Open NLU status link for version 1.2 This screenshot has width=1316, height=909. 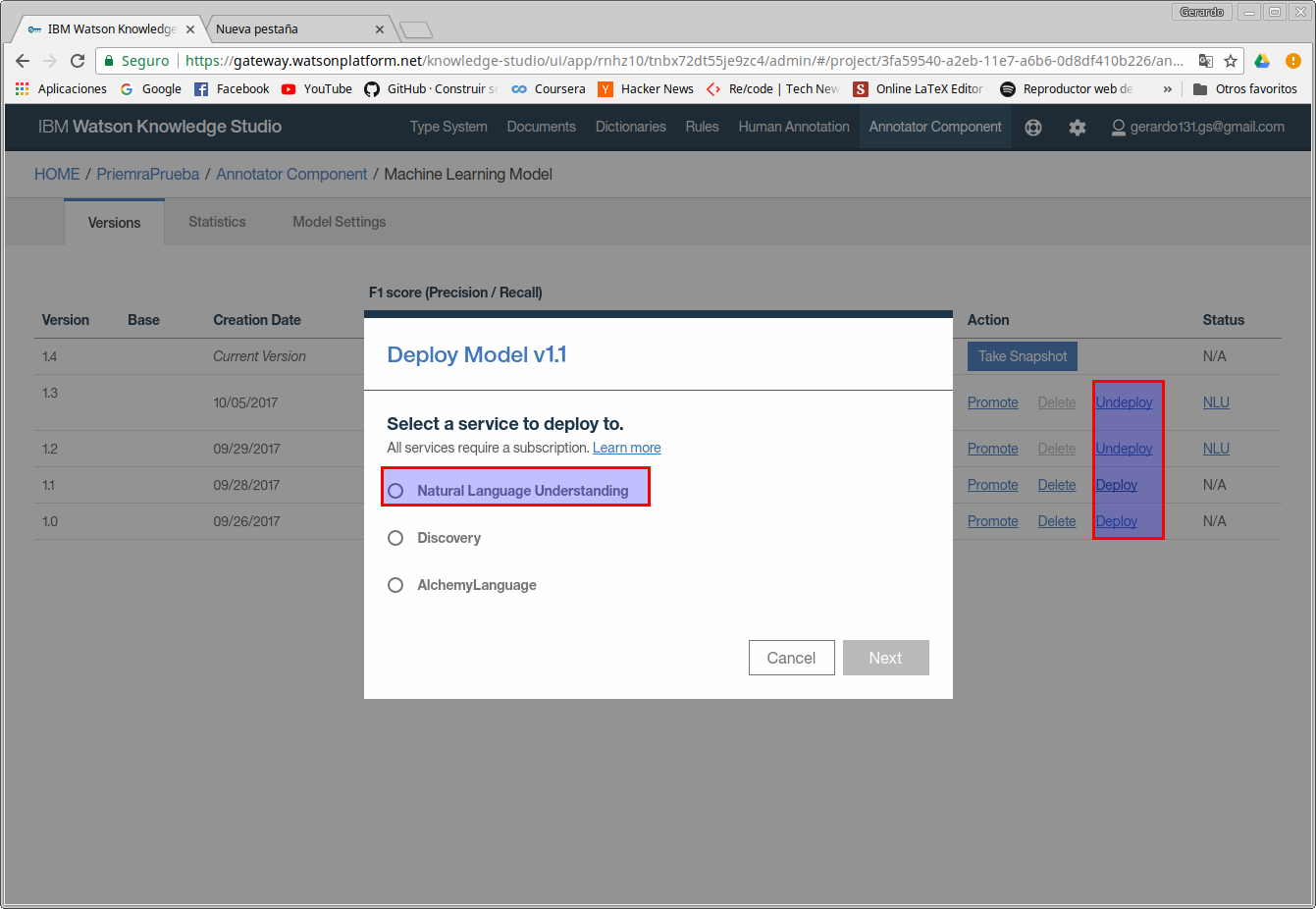click(x=1216, y=449)
